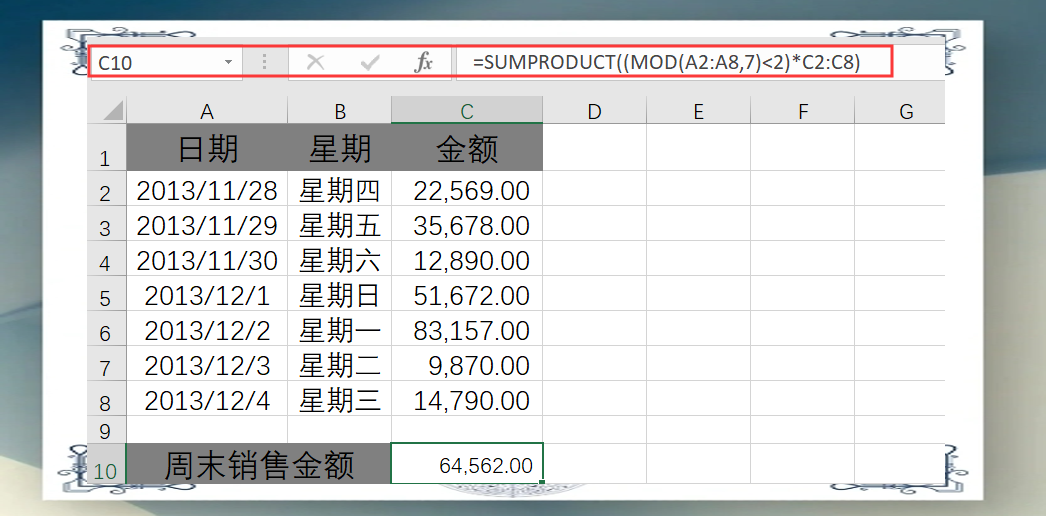Click the Select All corner triangle

pyautogui.click(x=107, y=111)
